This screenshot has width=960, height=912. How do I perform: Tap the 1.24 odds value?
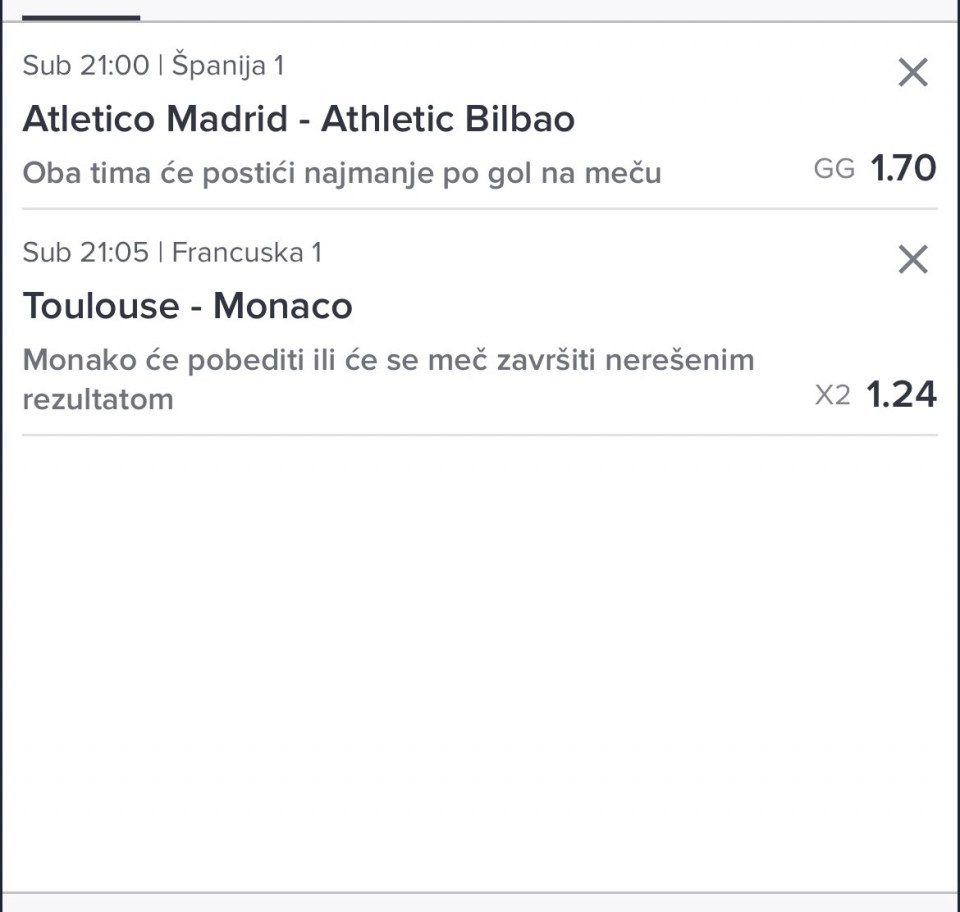(x=901, y=395)
